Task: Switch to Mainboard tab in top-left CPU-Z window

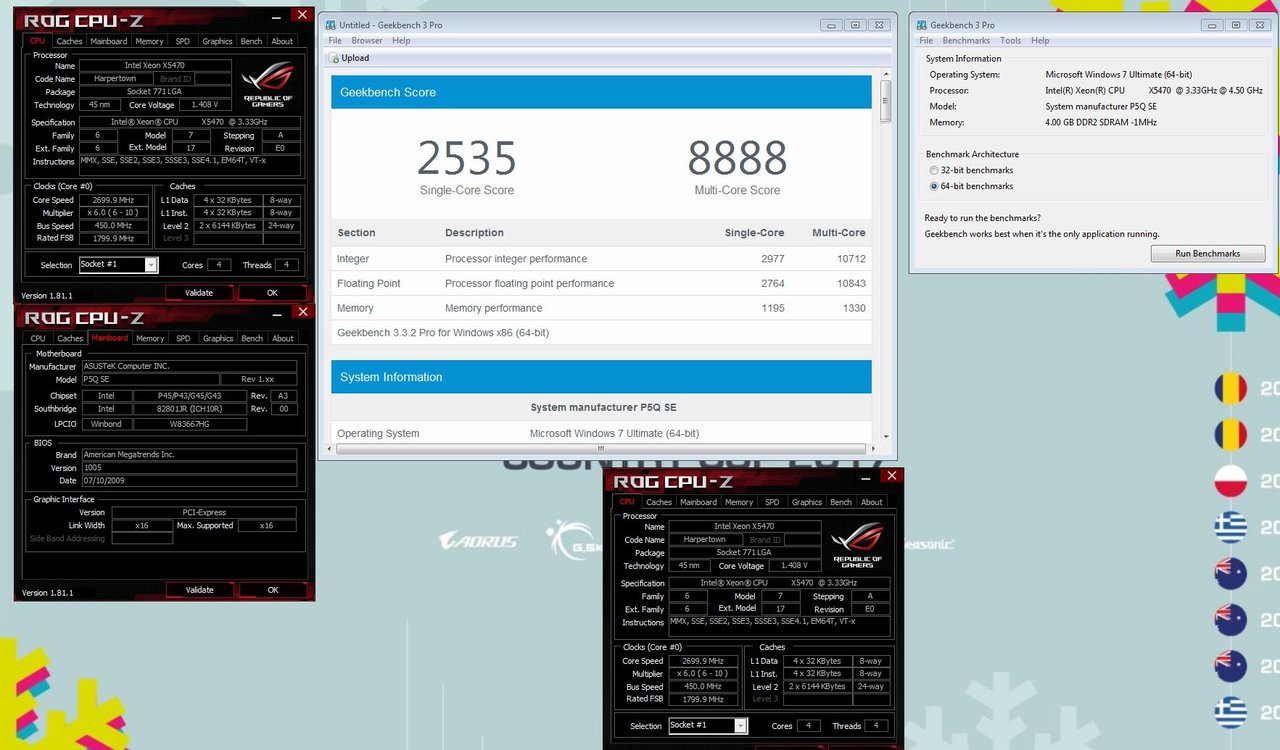Action: click(109, 41)
